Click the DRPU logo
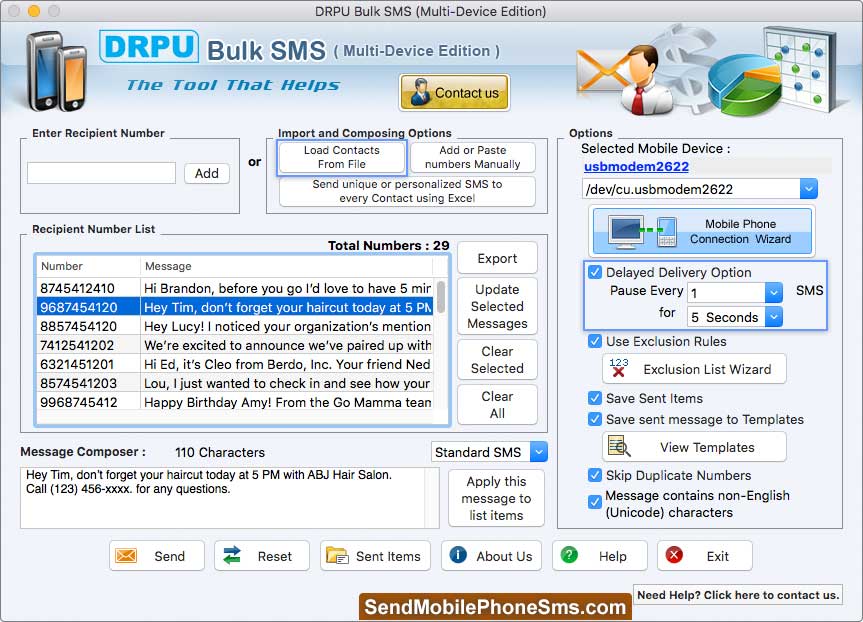Image resolution: width=863 pixels, height=622 pixels. [x=149, y=46]
